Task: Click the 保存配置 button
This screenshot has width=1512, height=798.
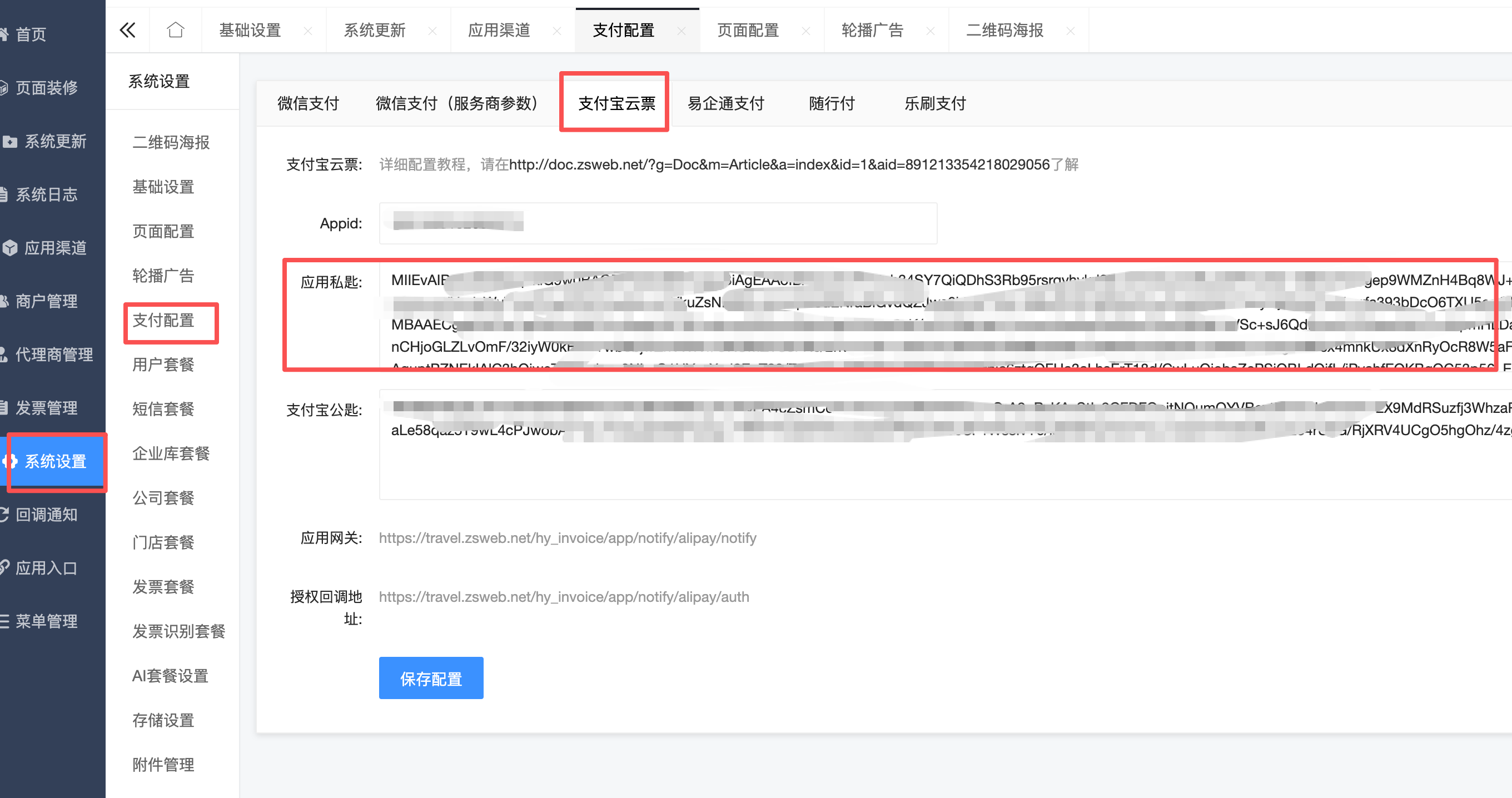Action: 431,678
